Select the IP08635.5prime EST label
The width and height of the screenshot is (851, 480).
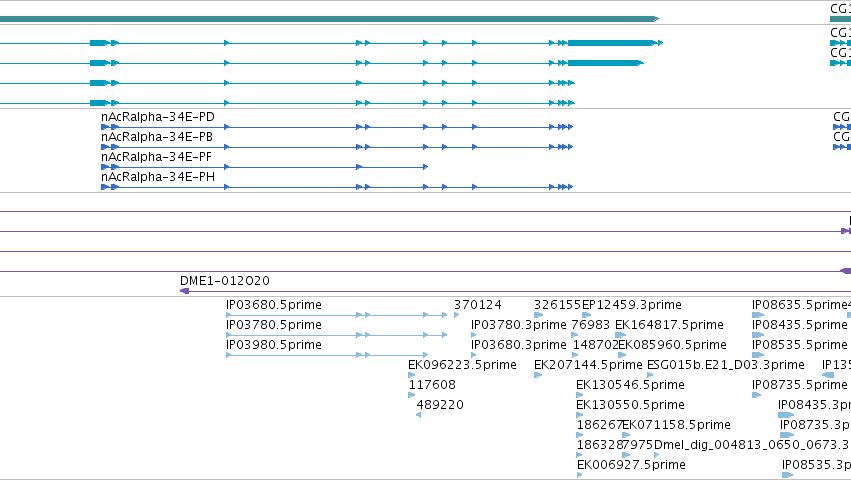799,305
